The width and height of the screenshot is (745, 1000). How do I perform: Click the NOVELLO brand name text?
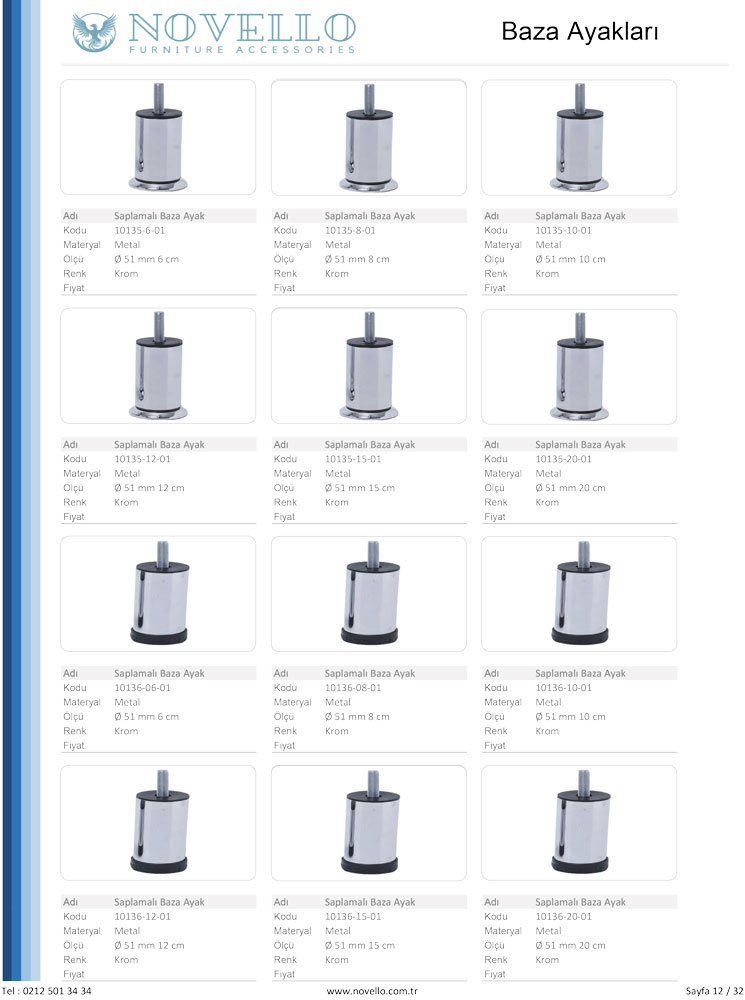click(x=238, y=27)
